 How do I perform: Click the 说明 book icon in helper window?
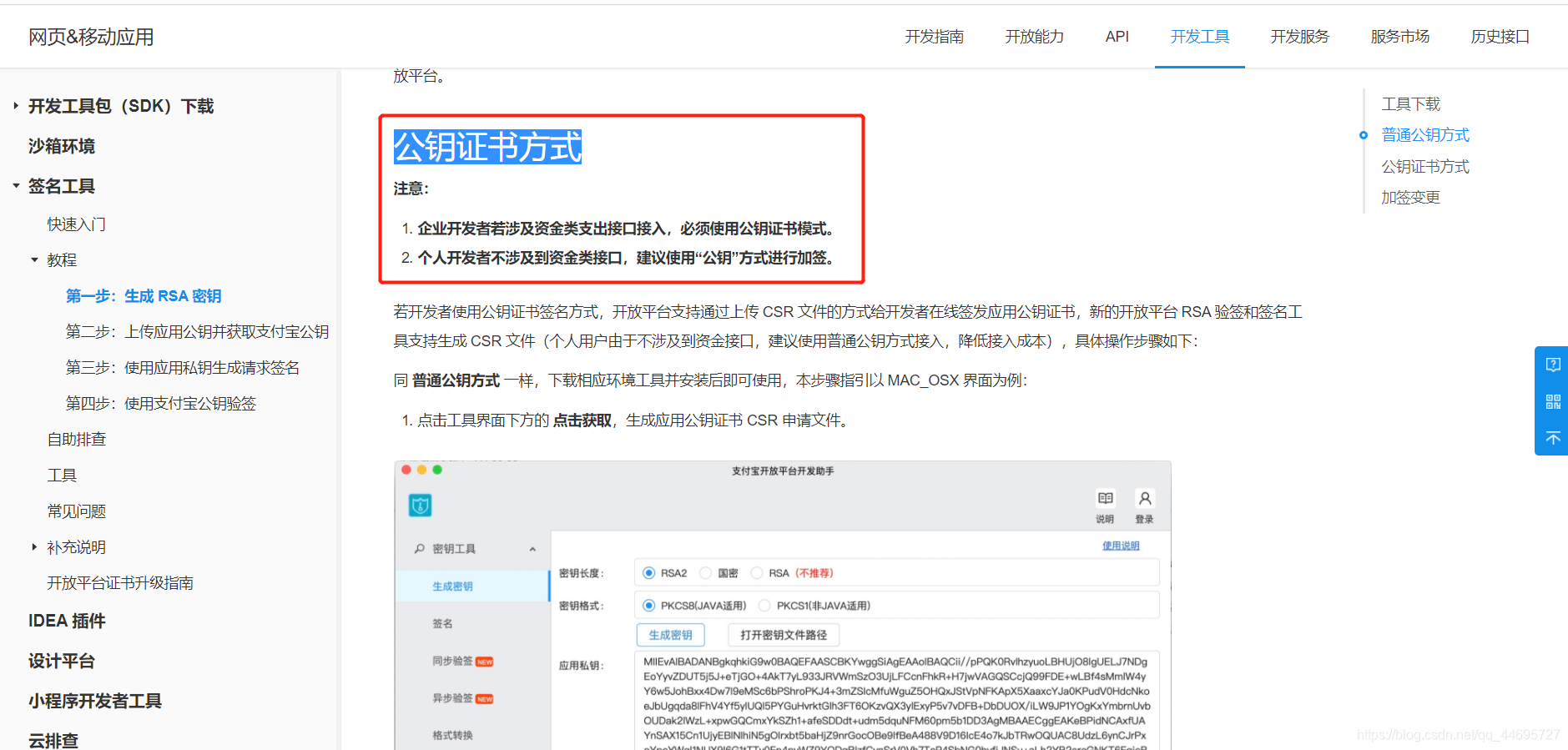tap(1105, 498)
